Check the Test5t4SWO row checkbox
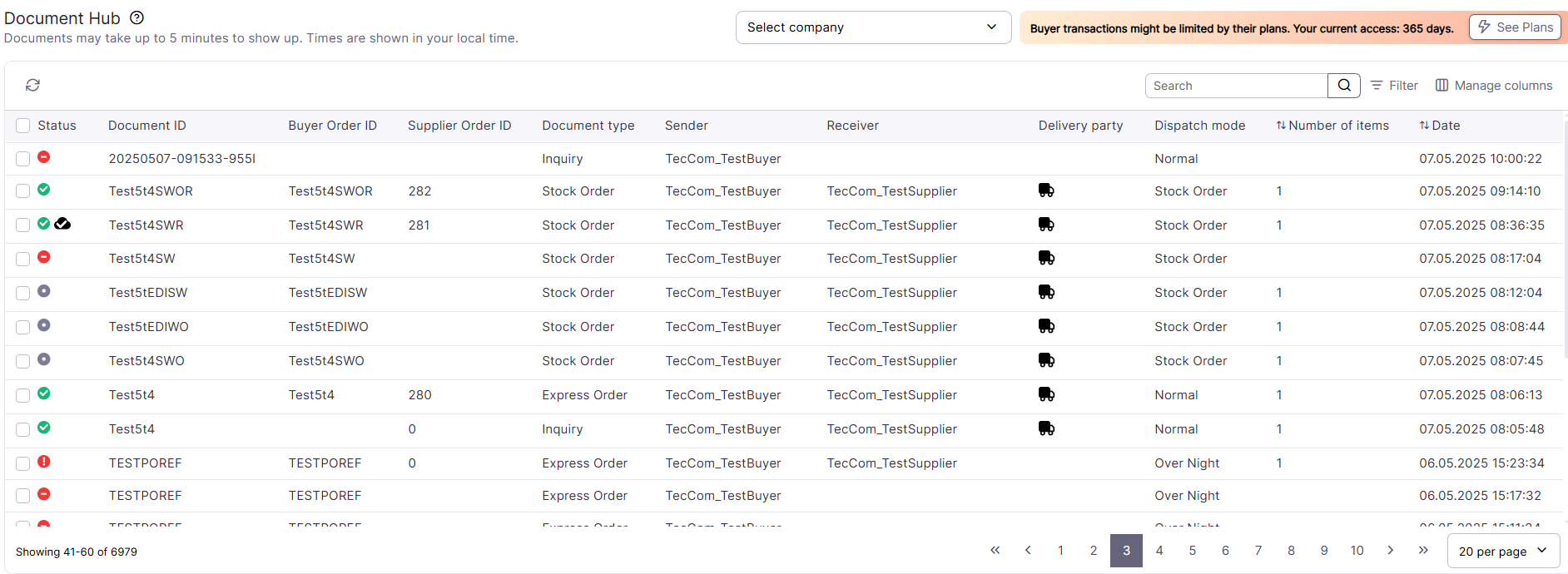The height and width of the screenshot is (574, 1568). 23,361
